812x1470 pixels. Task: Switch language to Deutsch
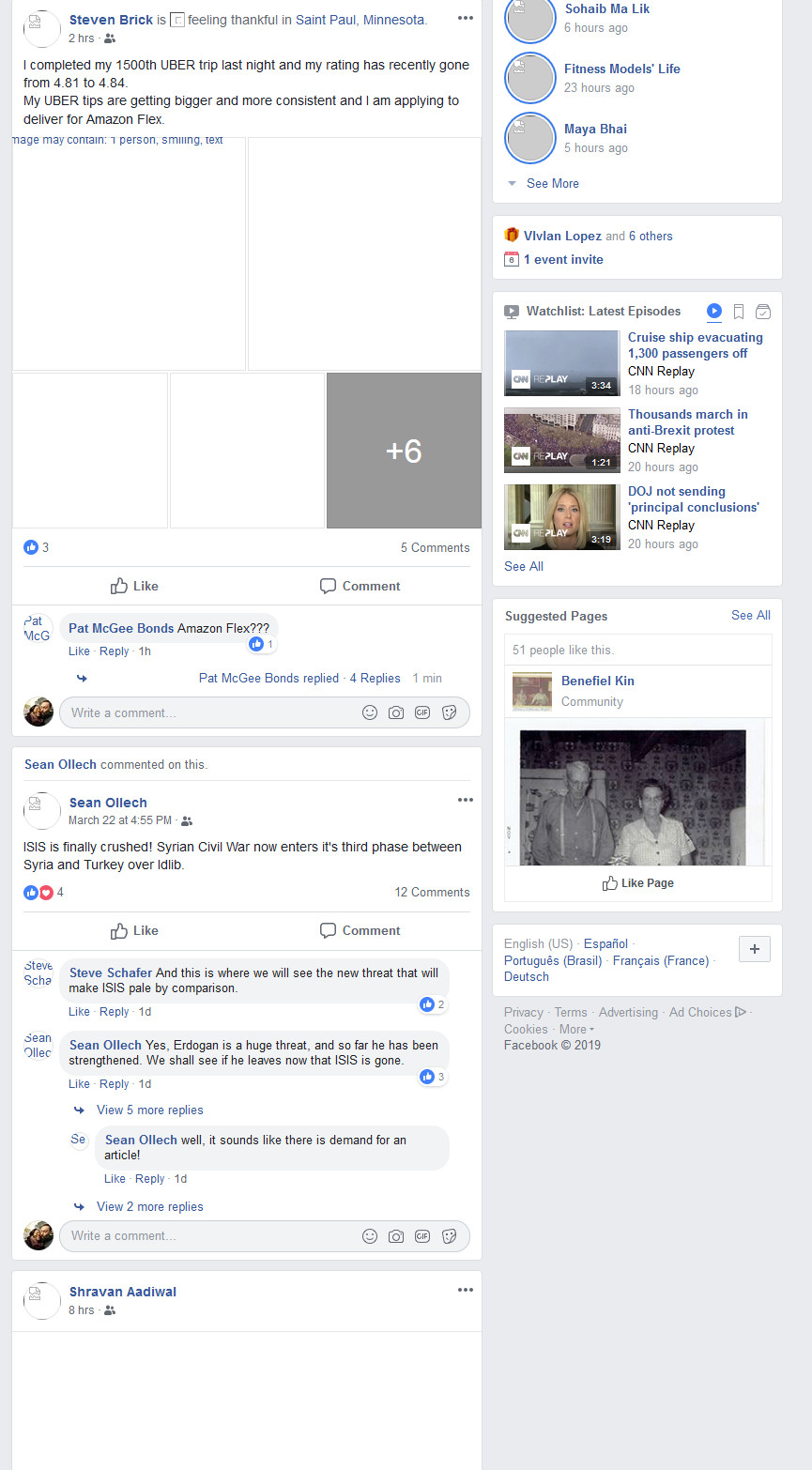527,976
